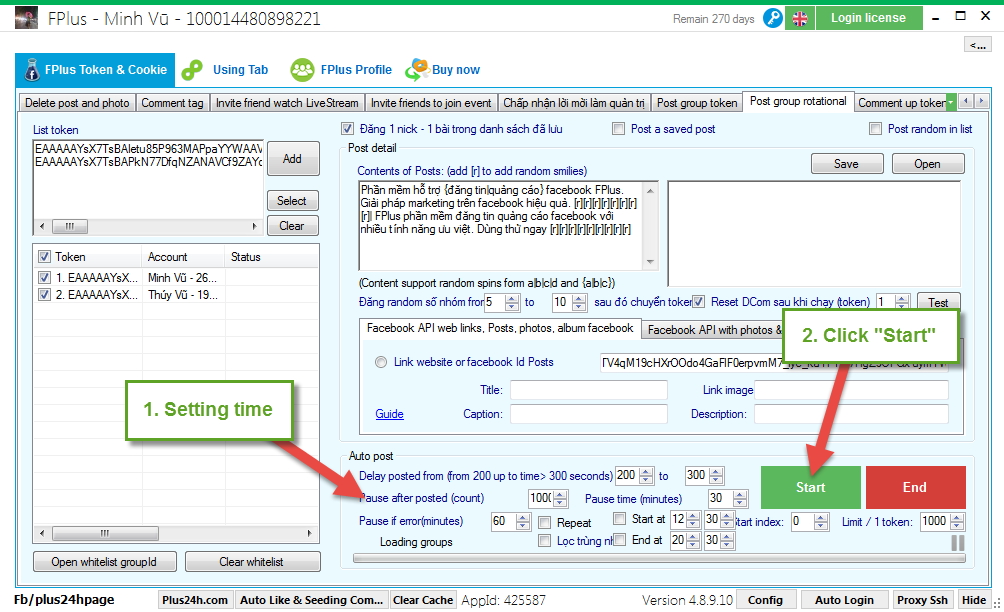Screen dimensions: 1004x612
Task: Click the UK flag language icon
Action: [x=800, y=18]
